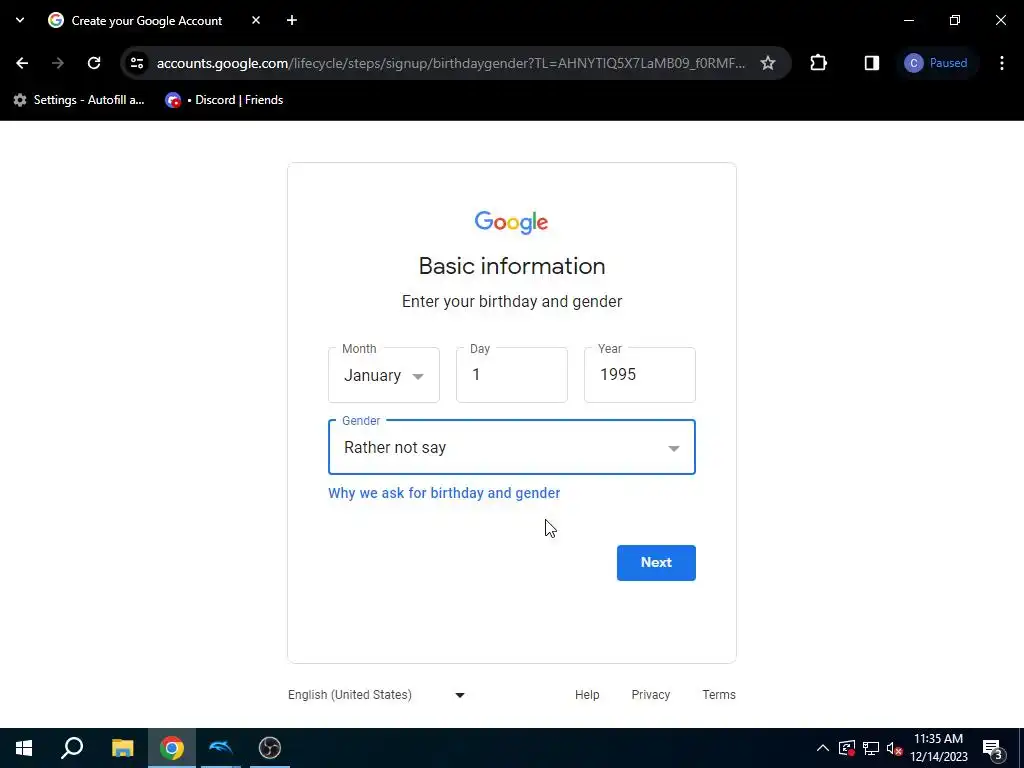The width and height of the screenshot is (1024, 768).
Task: Click the address bar URL
Action: (451, 63)
